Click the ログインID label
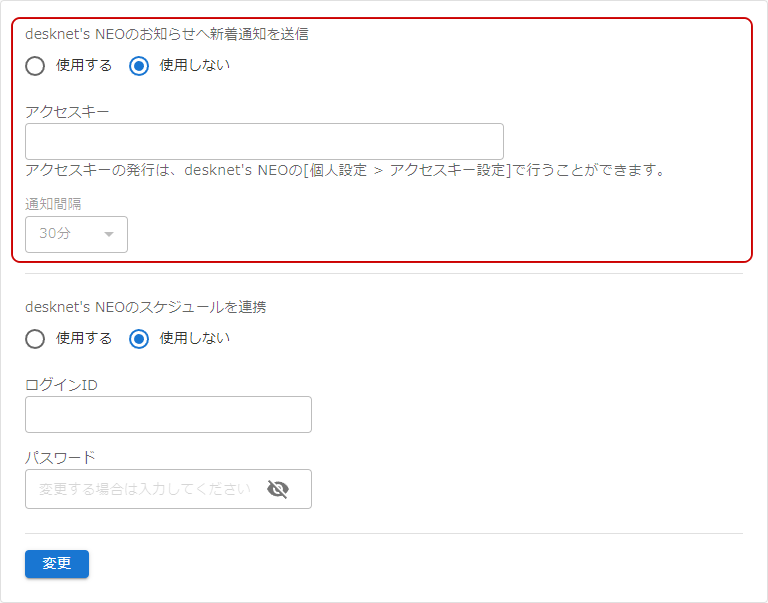 click(61, 385)
